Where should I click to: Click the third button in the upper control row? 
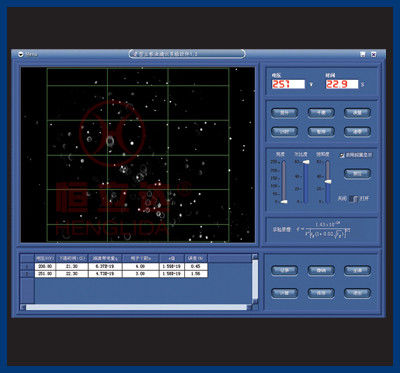point(357,113)
